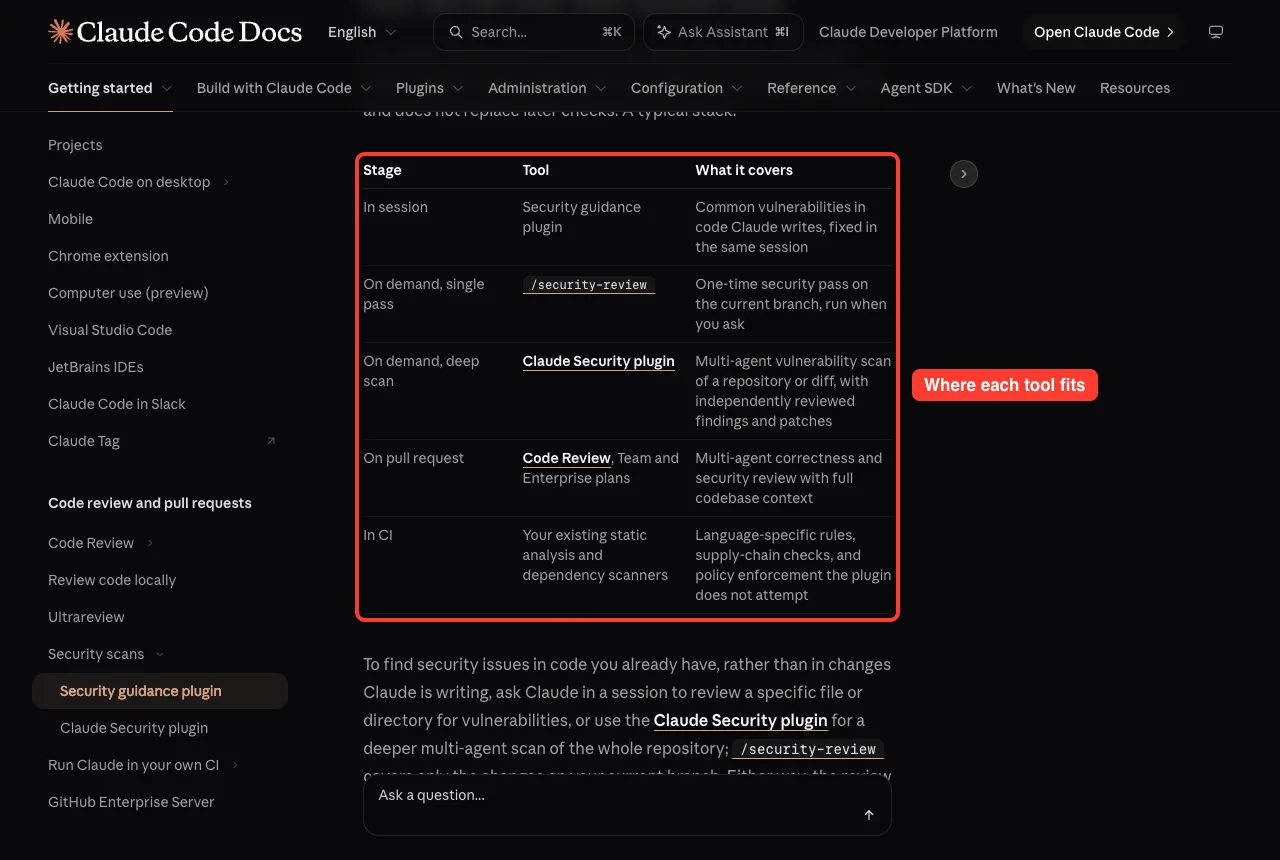Viewport: 1280px width, 860px height.
Task: Go to Review code locally page
Action: coord(112,580)
